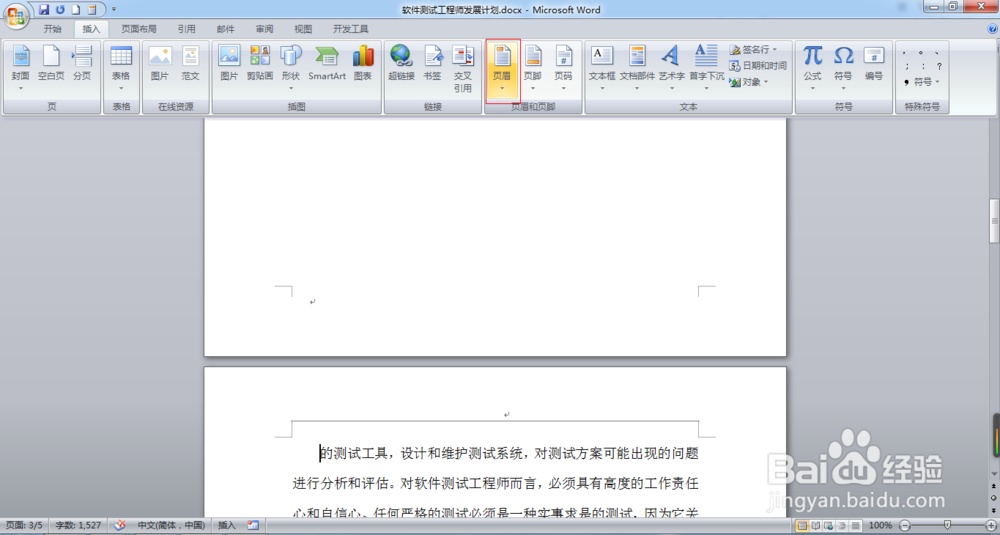Click the undo/repeat arrow in quick access toolbar

pyautogui.click(x=60, y=10)
